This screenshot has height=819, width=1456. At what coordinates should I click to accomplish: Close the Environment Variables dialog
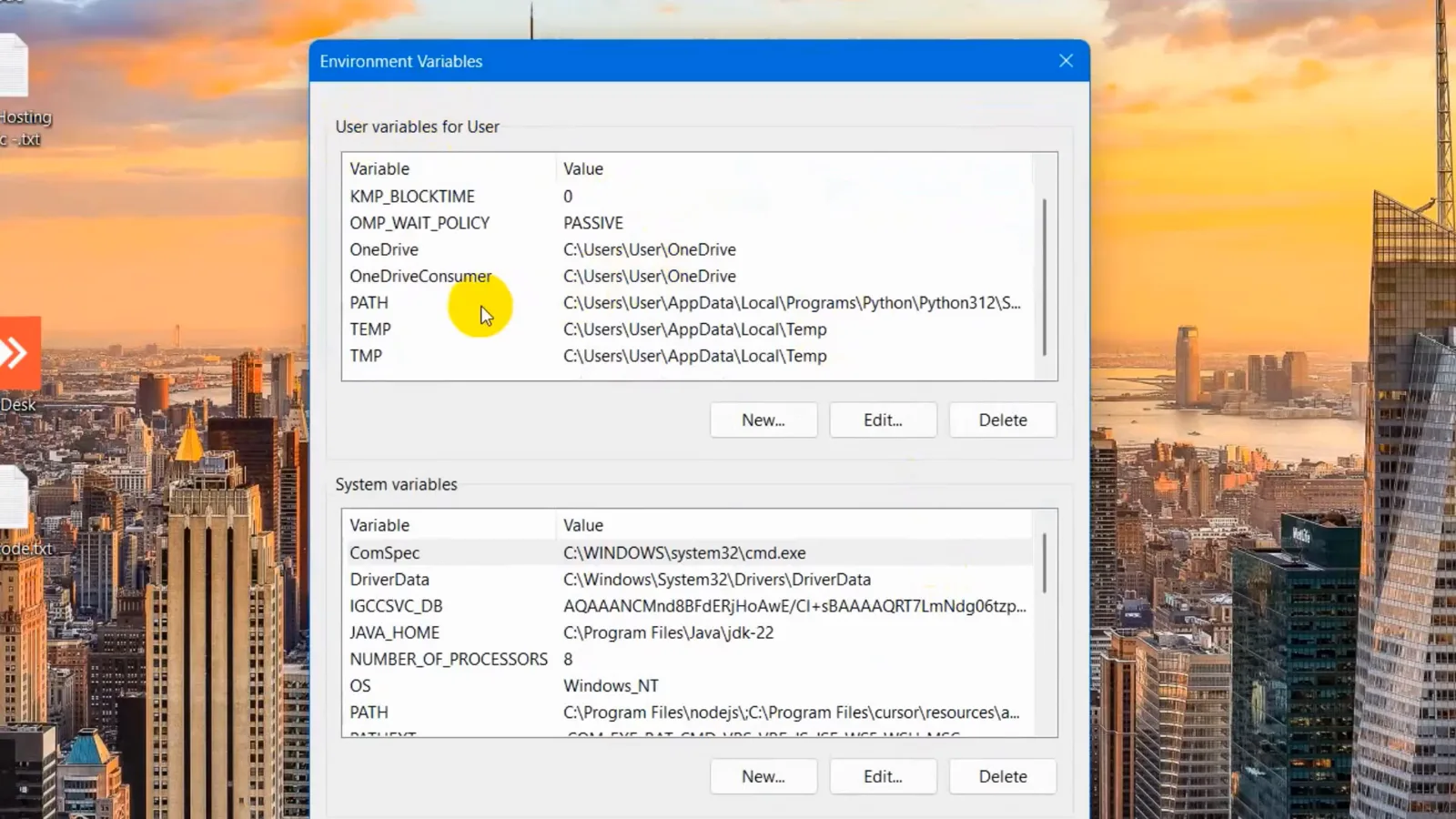click(1066, 61)
